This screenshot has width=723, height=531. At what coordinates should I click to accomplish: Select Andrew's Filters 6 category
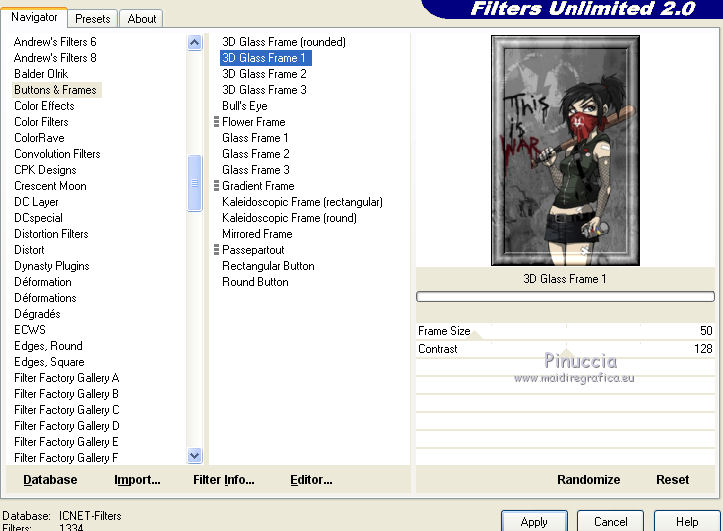[x=55, y=42]
